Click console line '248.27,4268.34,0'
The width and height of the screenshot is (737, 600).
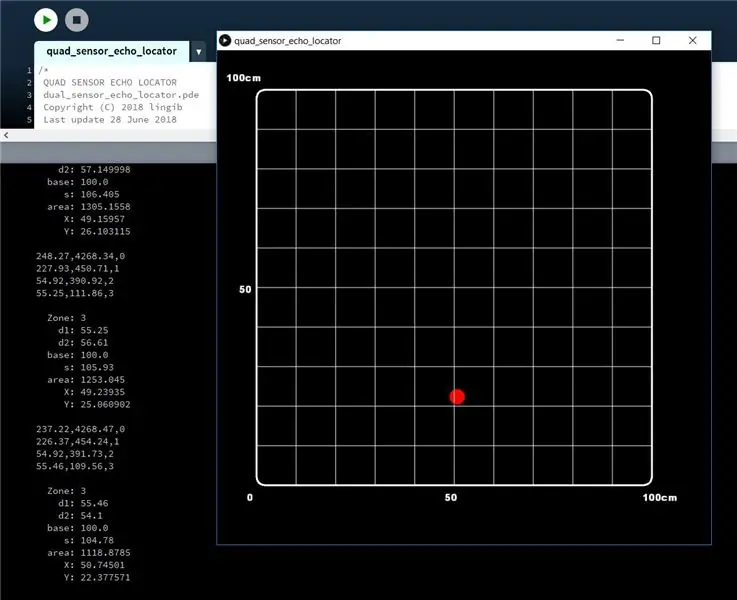80,256
